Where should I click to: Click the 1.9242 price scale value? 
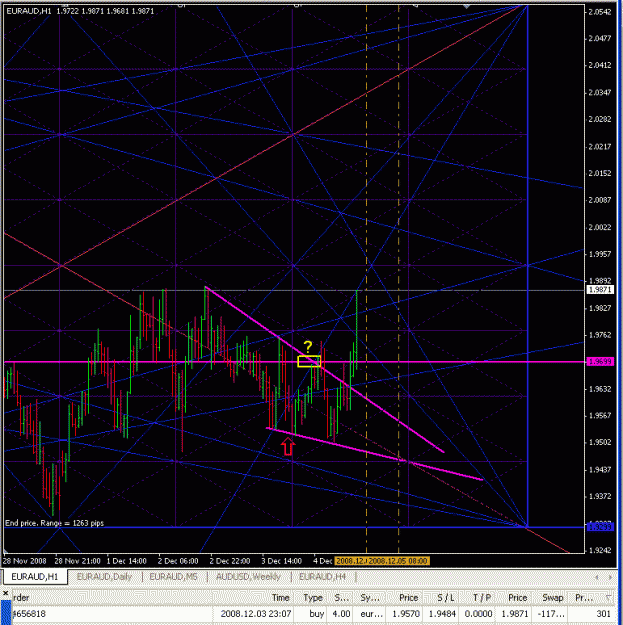coord(600,550)
